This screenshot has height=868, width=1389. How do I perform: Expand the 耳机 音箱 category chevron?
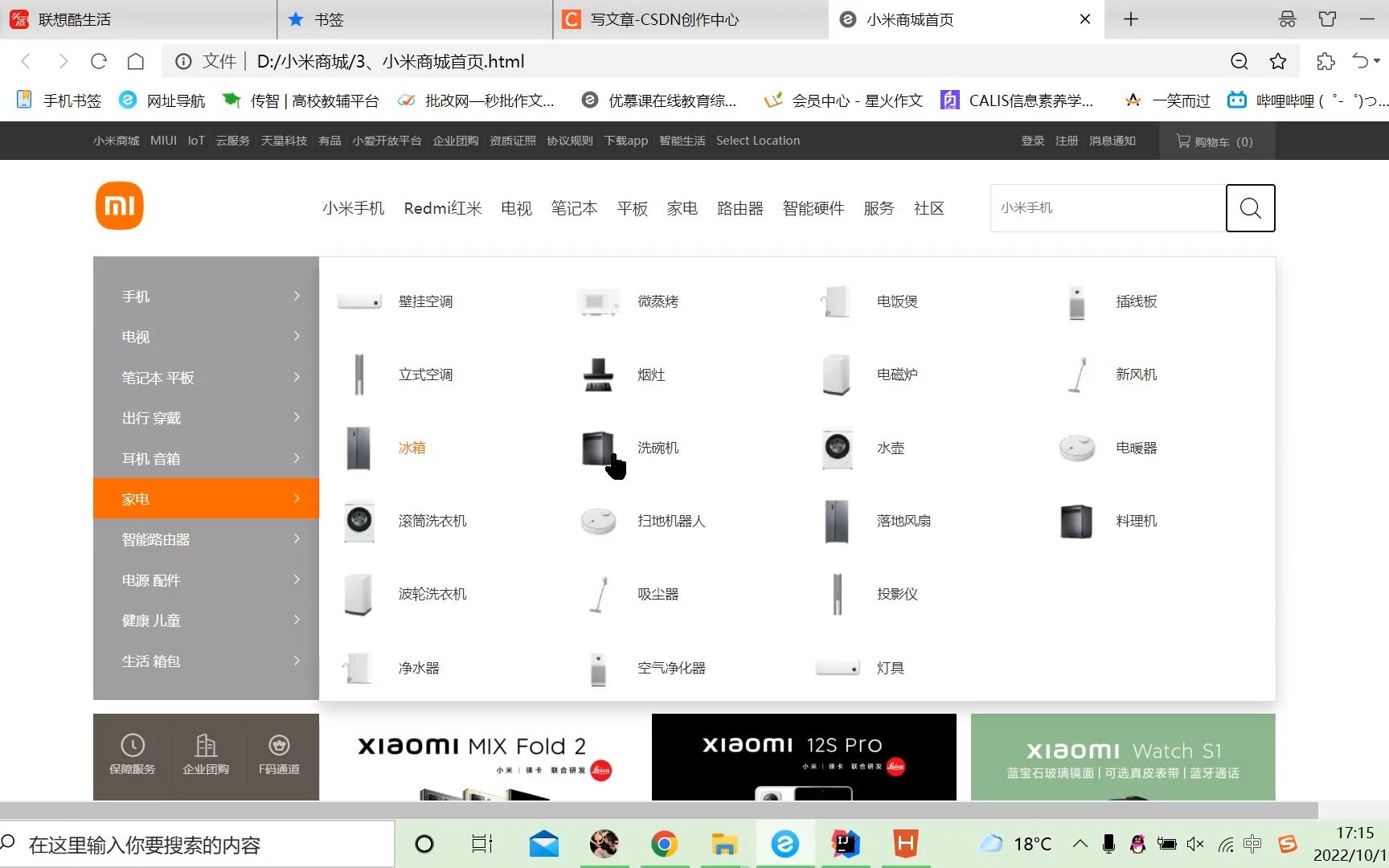[297, 458]
